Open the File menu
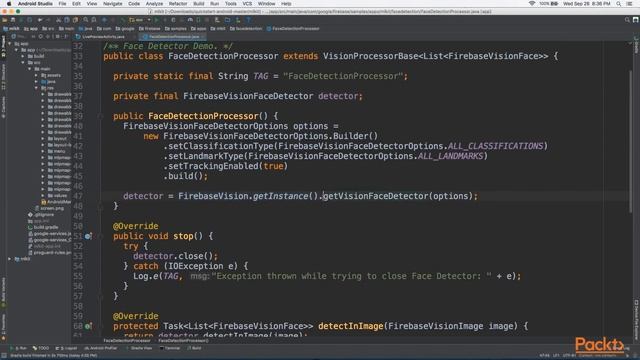Viewport: 640px width, 360px height. (62, 4)
